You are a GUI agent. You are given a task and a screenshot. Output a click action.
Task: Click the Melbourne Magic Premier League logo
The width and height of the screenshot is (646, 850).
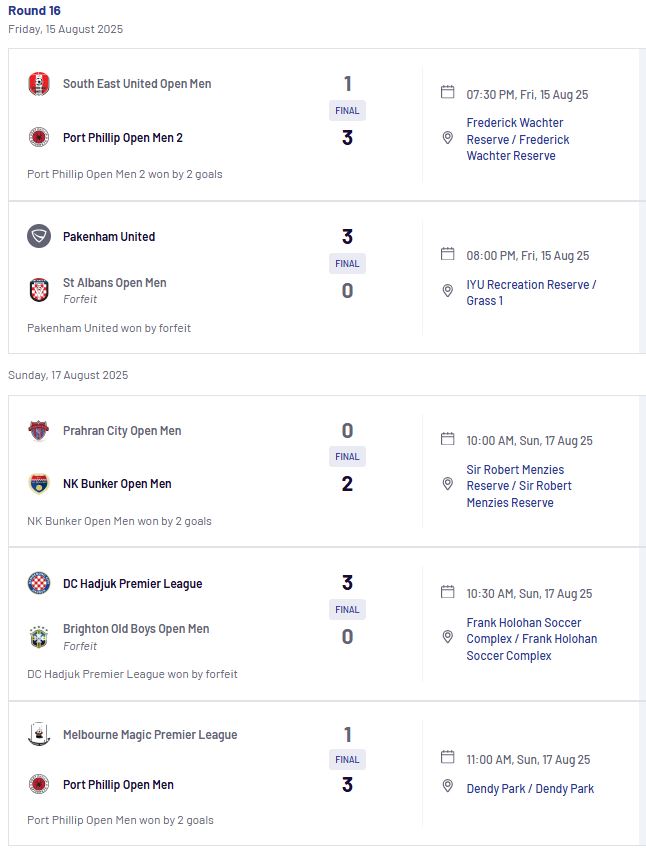pyautogui.click(x=38, y=734)
